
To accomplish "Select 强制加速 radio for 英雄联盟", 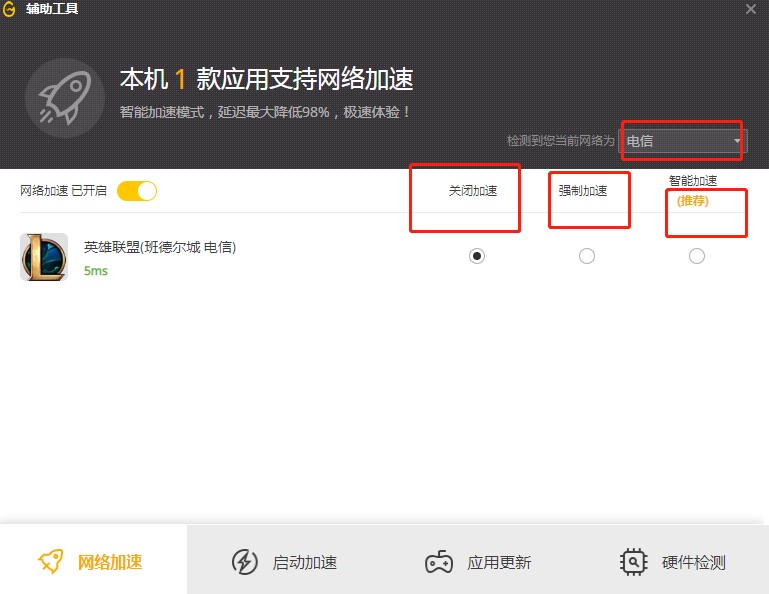I will tap(587, 256).
